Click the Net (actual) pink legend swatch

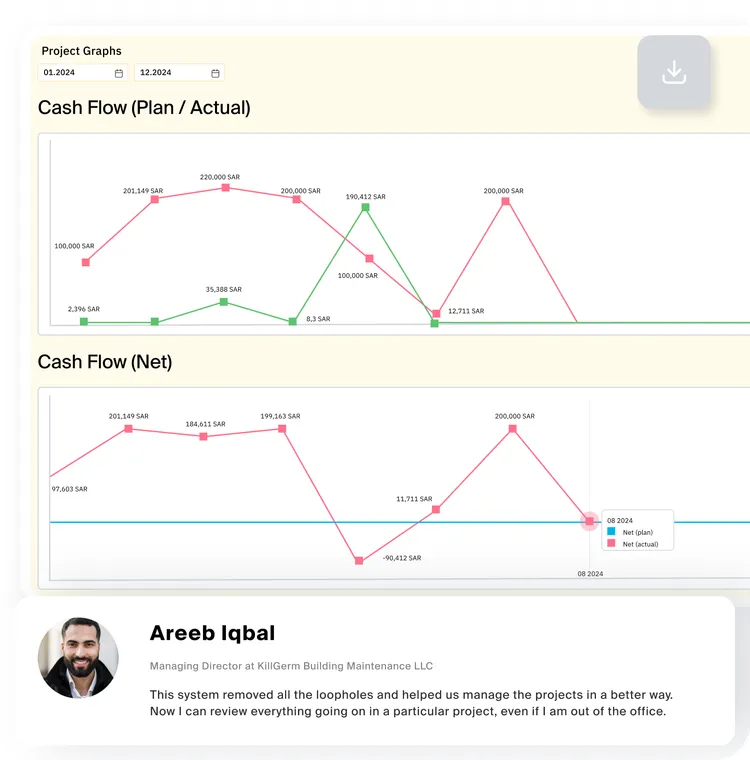[611, 543]
